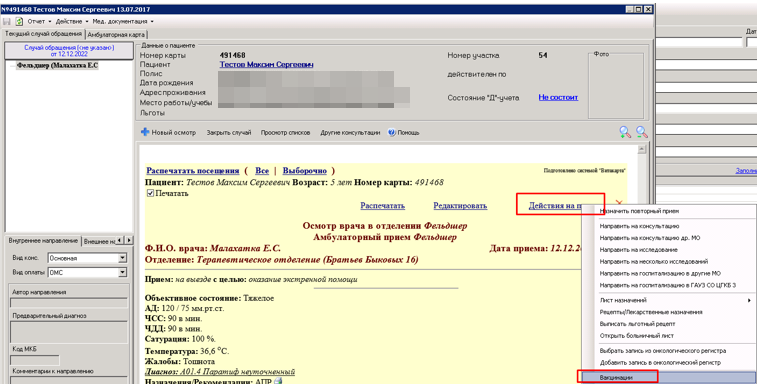
Task: Click the Не состоит link
Action: tap(558, 97)
